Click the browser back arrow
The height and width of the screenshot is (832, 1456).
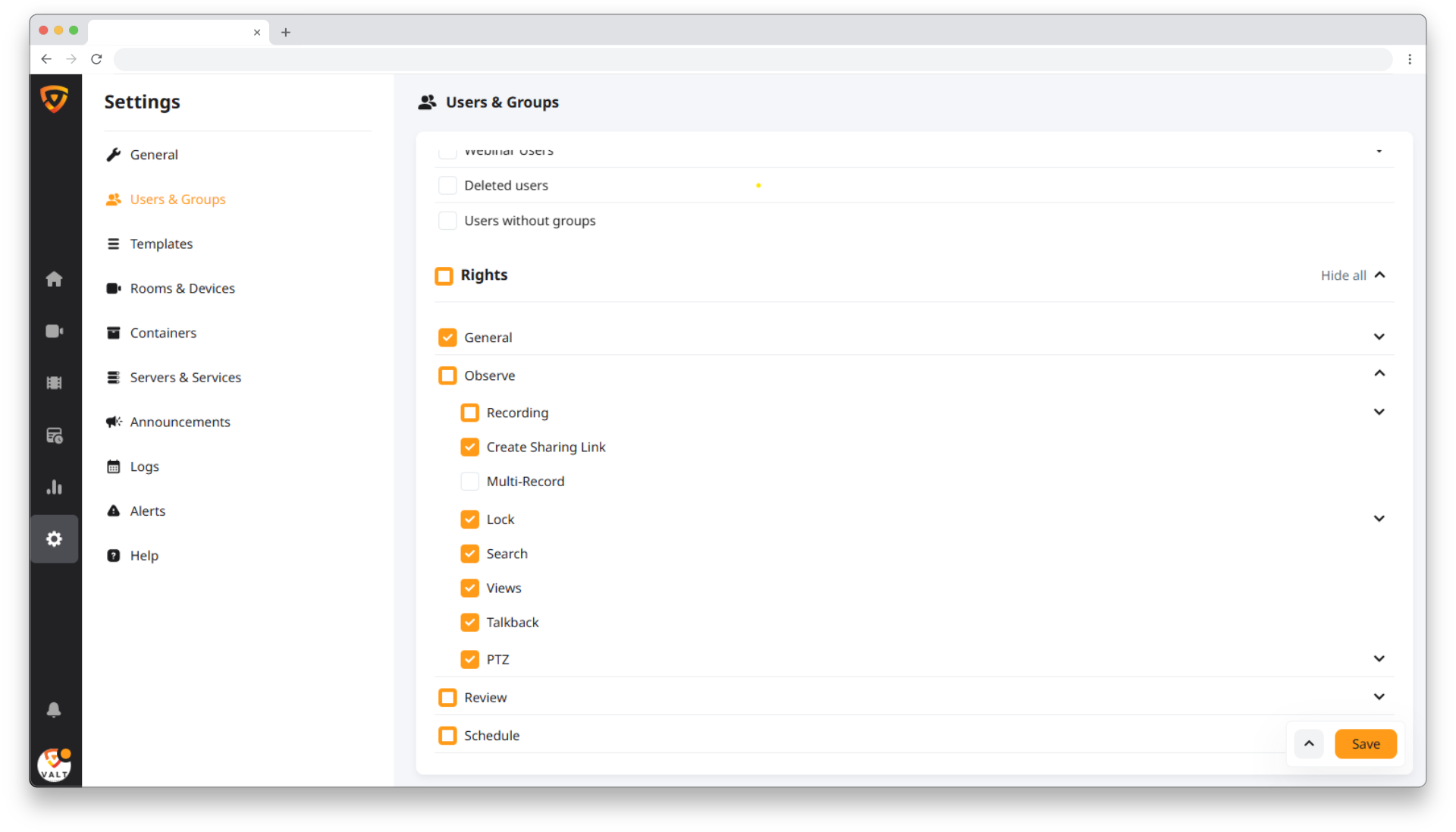[46, 59]
